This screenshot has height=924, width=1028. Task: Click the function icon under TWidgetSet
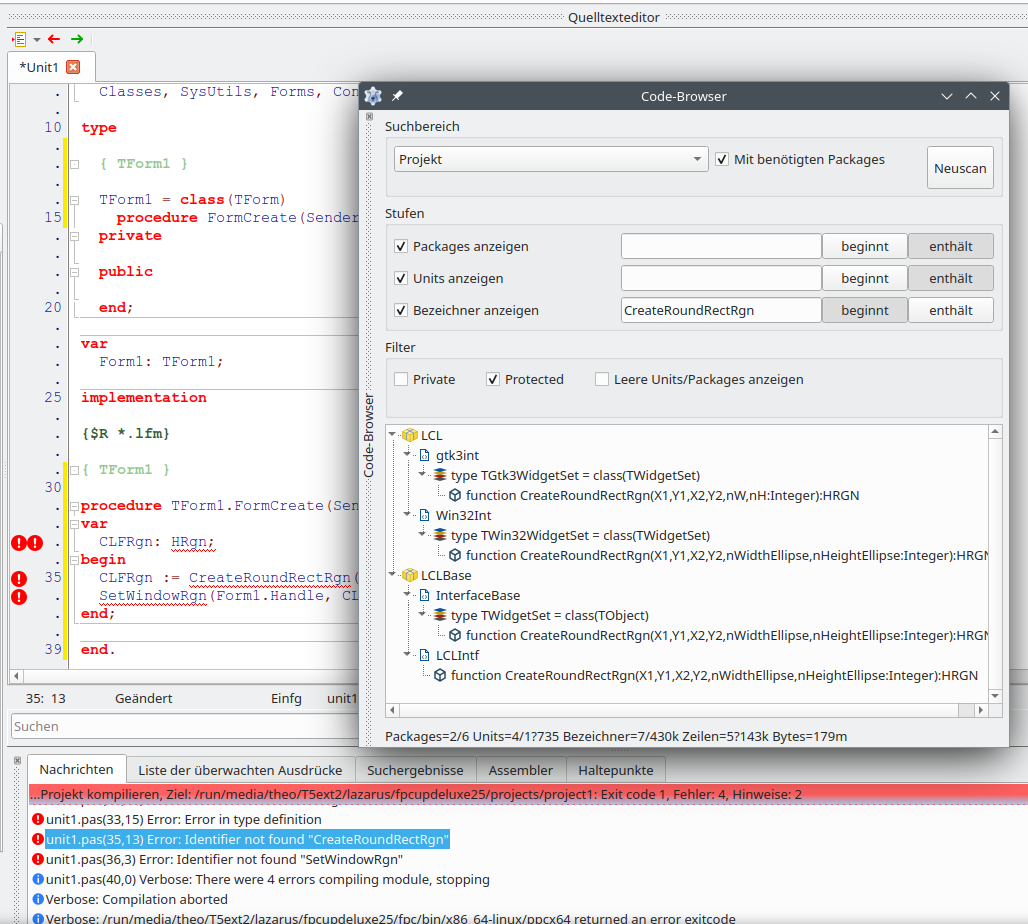pyautogui.click(x=455, y=635)
